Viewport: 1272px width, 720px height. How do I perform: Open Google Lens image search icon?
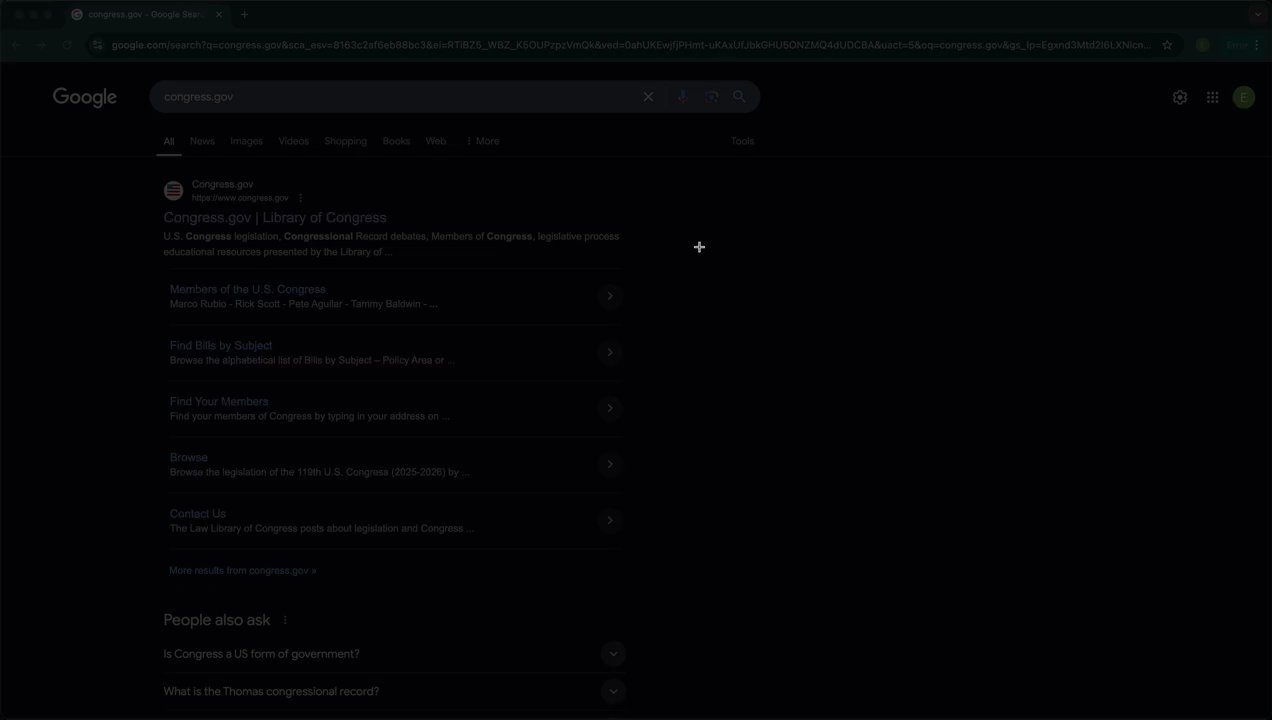711,97
